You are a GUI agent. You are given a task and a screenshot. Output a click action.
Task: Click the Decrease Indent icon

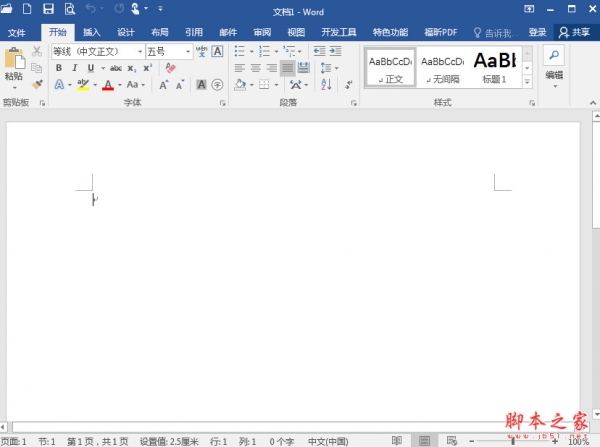(x=319, y=51)
